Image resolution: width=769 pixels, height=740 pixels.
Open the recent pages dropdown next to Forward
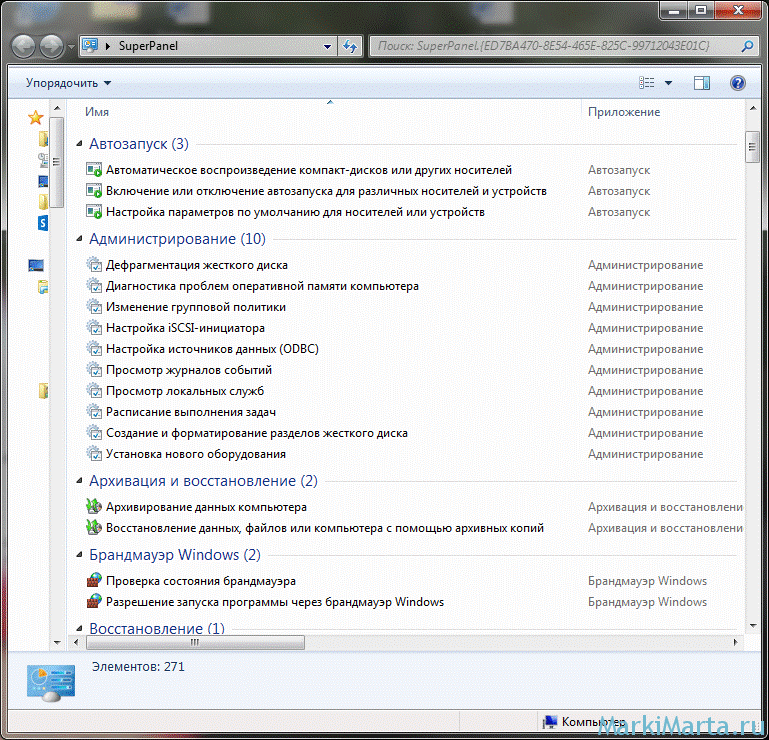pyautogui.click(x=71, y=47)
